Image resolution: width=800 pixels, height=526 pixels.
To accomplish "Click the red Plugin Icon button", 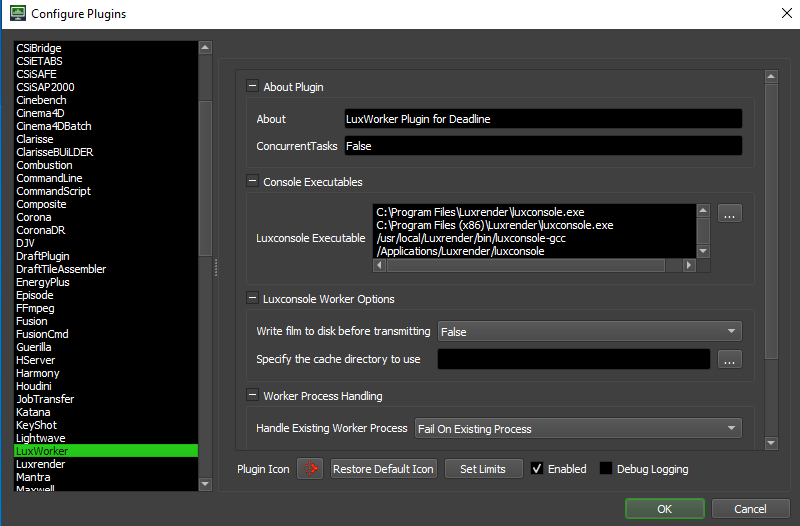I will pos(310,469).
